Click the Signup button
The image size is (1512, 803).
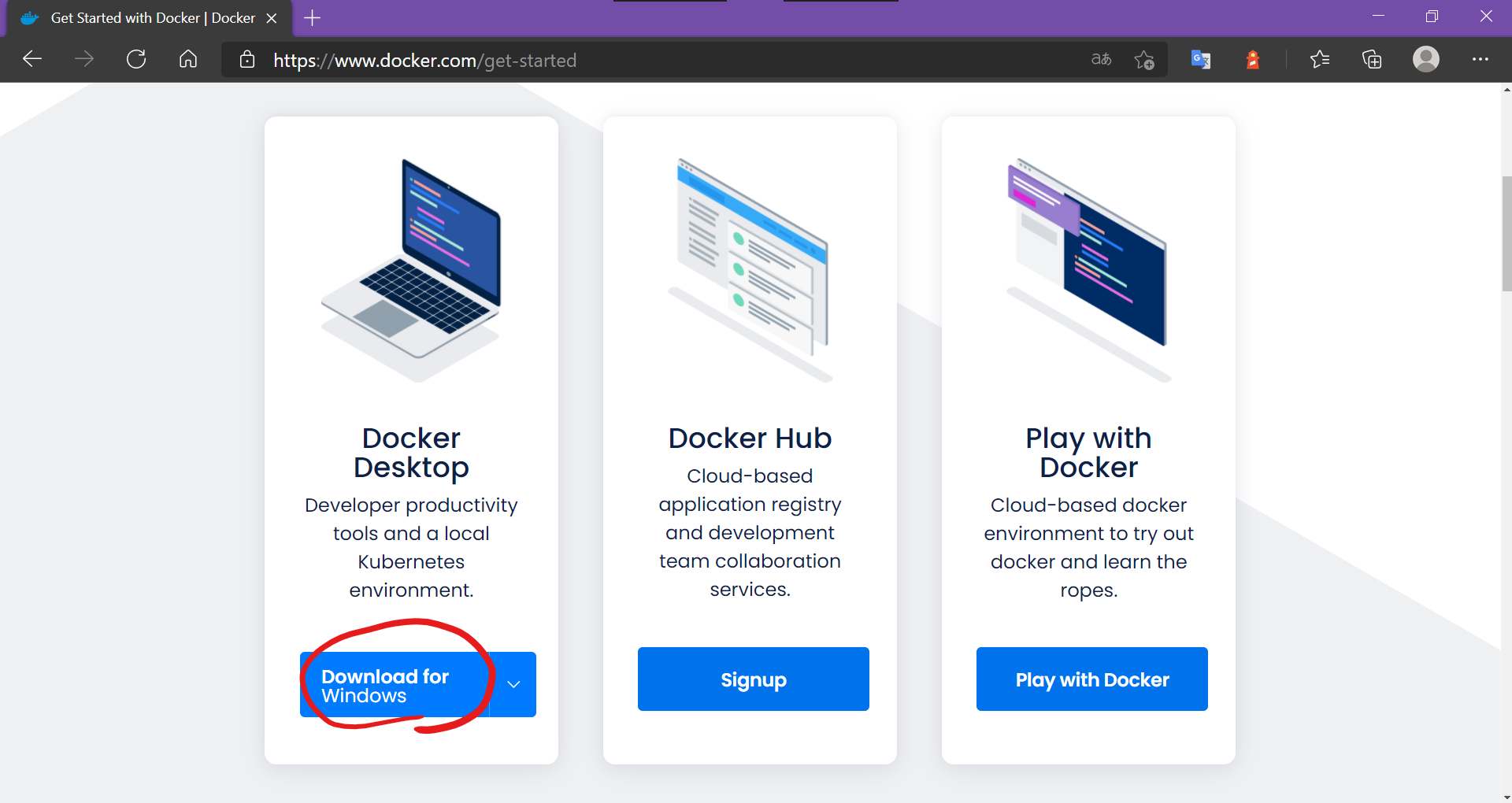tap(754, 679)
